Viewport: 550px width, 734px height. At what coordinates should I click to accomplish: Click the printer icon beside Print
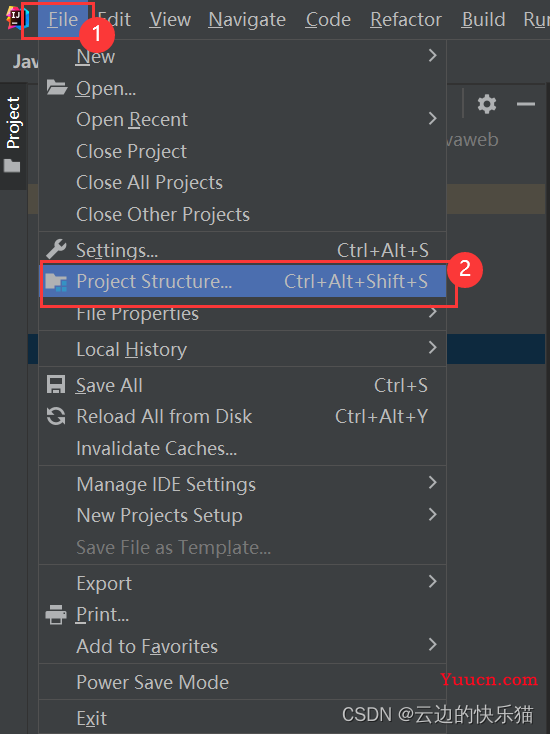(56, 614)
